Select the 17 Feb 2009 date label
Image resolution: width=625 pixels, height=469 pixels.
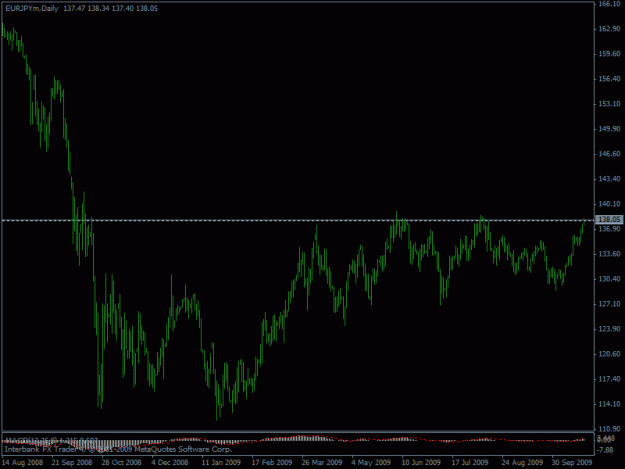(x=272, y=463)
